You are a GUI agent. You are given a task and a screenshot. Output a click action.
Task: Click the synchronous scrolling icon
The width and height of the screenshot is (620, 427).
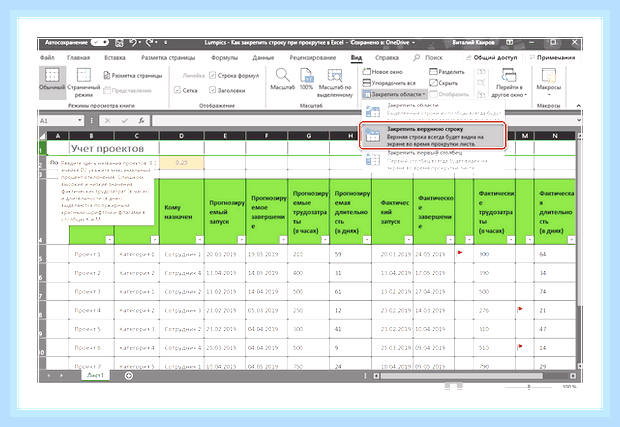[x=481, y=83]
